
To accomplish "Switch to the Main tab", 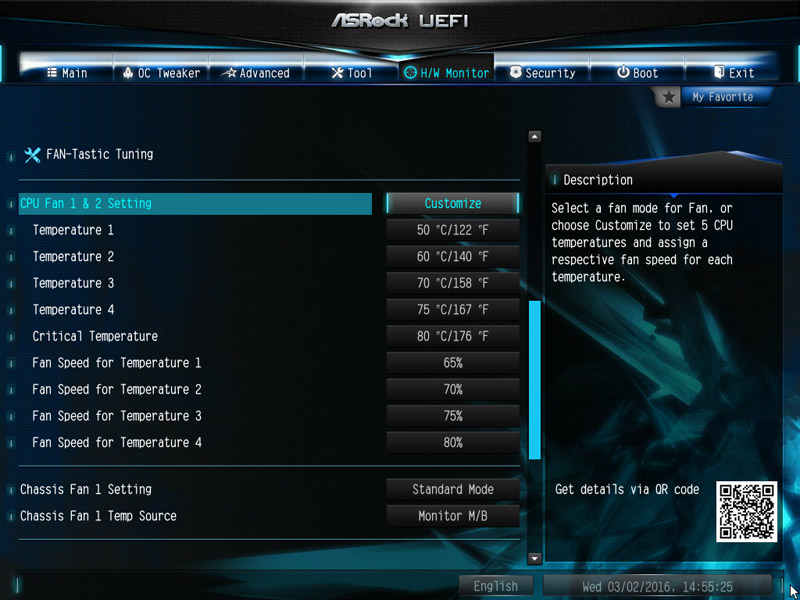I will click(67, 73).
